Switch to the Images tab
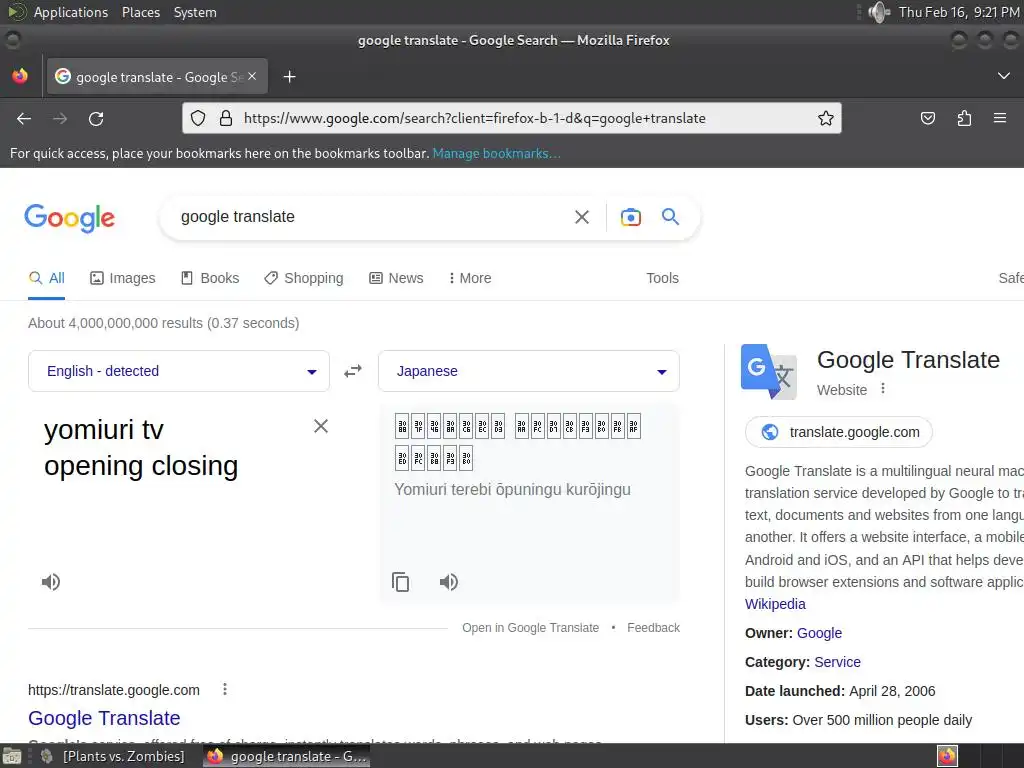This screenshot has height=768, width=1024. coord(123,278)
